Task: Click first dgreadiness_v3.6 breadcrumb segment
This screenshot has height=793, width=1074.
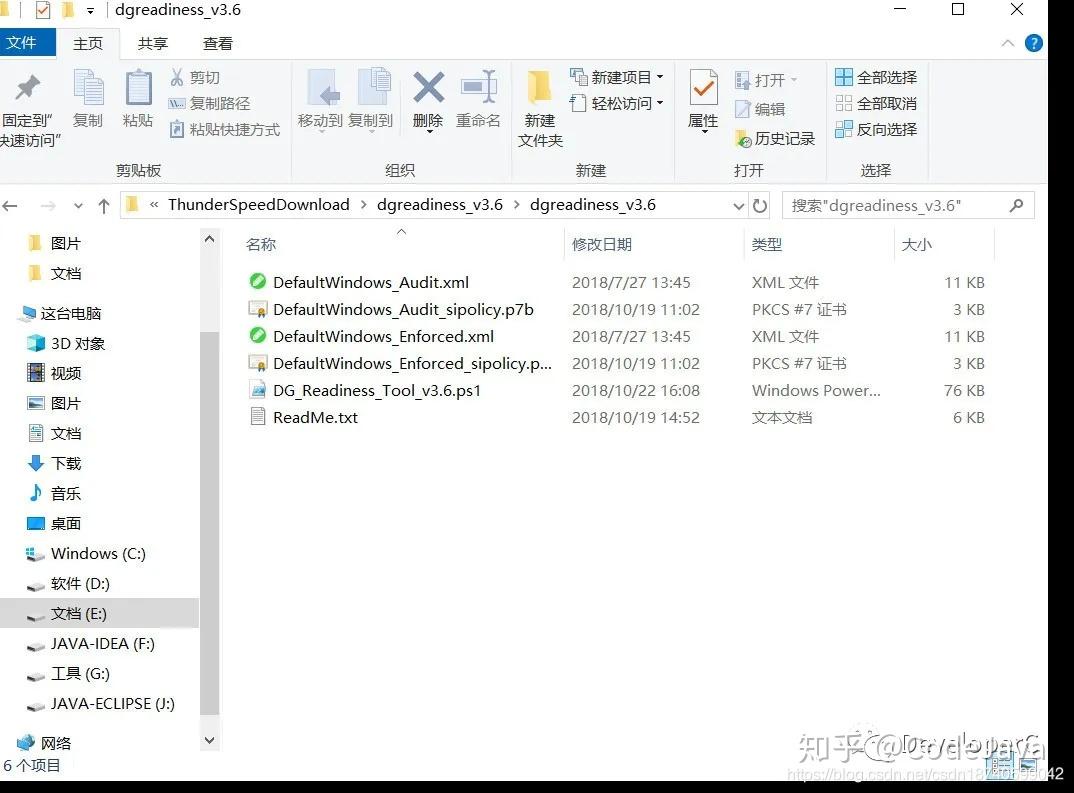Action: pos(440,205)
